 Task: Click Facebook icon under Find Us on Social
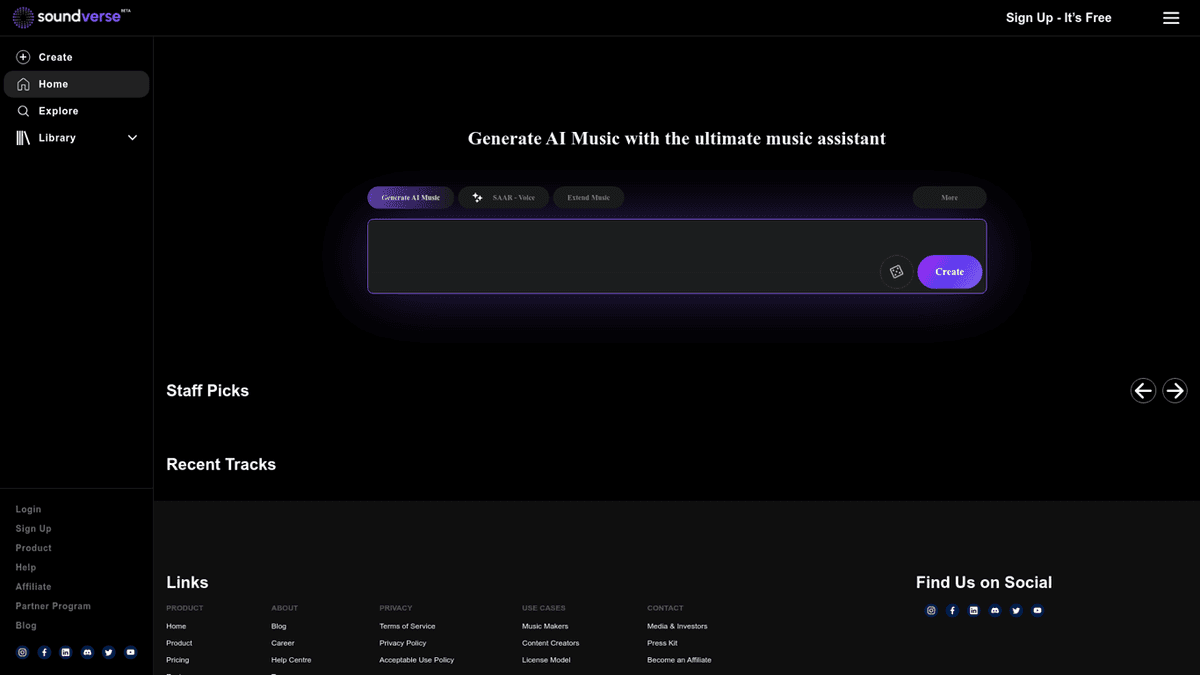[x=952, y=610]
